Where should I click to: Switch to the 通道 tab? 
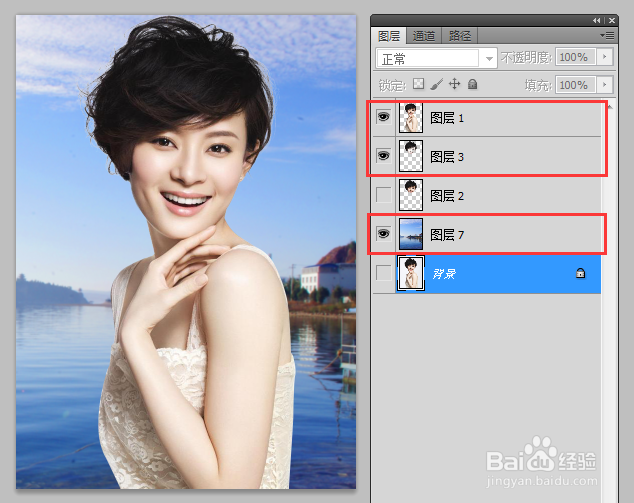coord(424,36)
